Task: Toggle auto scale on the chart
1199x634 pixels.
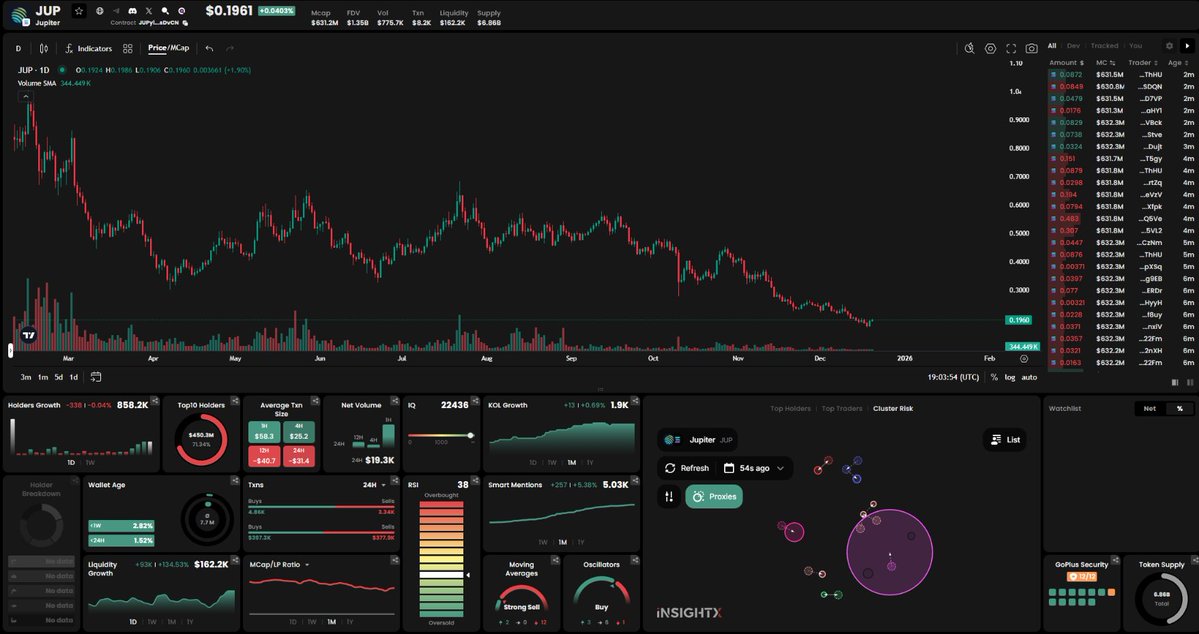Action: tap(1029, 377)
